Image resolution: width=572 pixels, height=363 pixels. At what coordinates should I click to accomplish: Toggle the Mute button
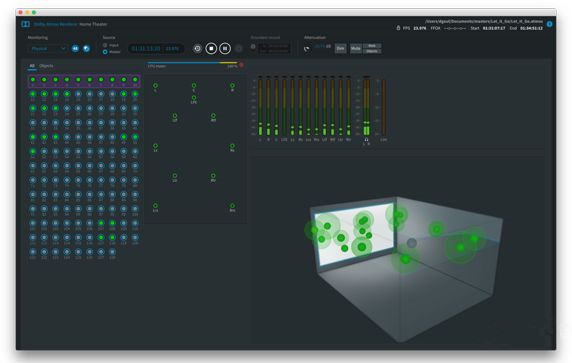(x=356, y=49)
